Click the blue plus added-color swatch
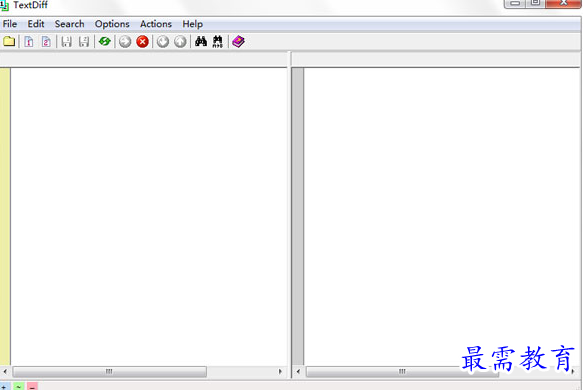The image size is (583, 390). point(4,386)
